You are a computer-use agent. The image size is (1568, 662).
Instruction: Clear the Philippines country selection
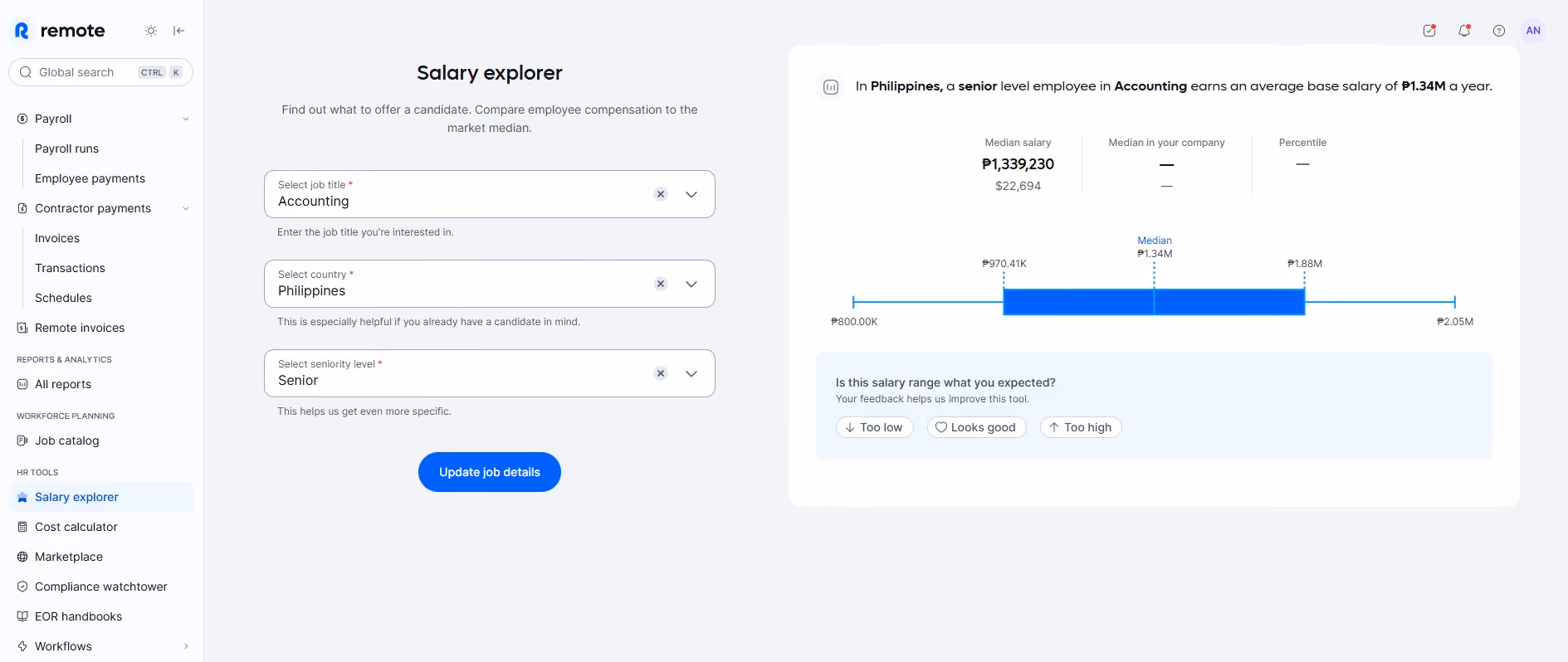click(x=661, y=284)
